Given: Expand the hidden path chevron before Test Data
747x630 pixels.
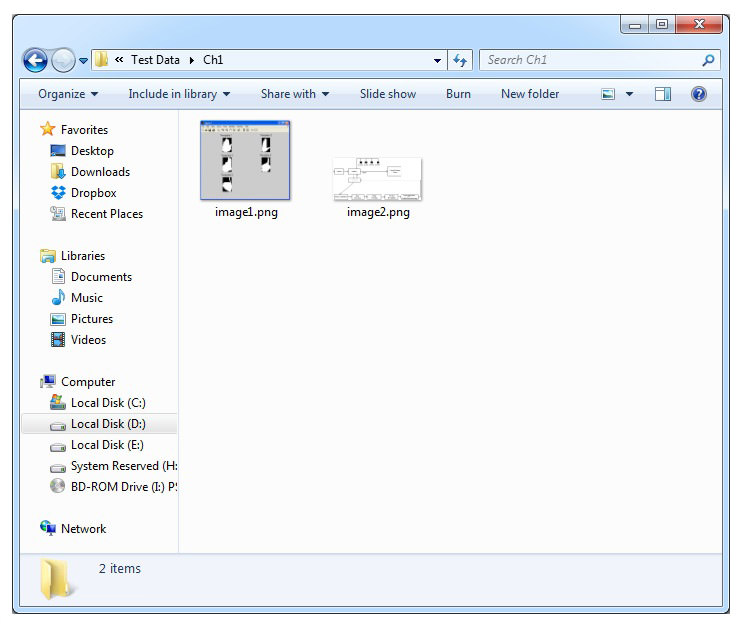Looking at the screenshot, I should pos(119,60).
